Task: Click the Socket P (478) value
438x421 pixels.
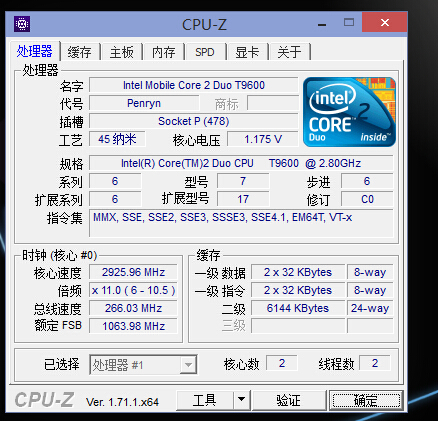Action: point(194,121)
